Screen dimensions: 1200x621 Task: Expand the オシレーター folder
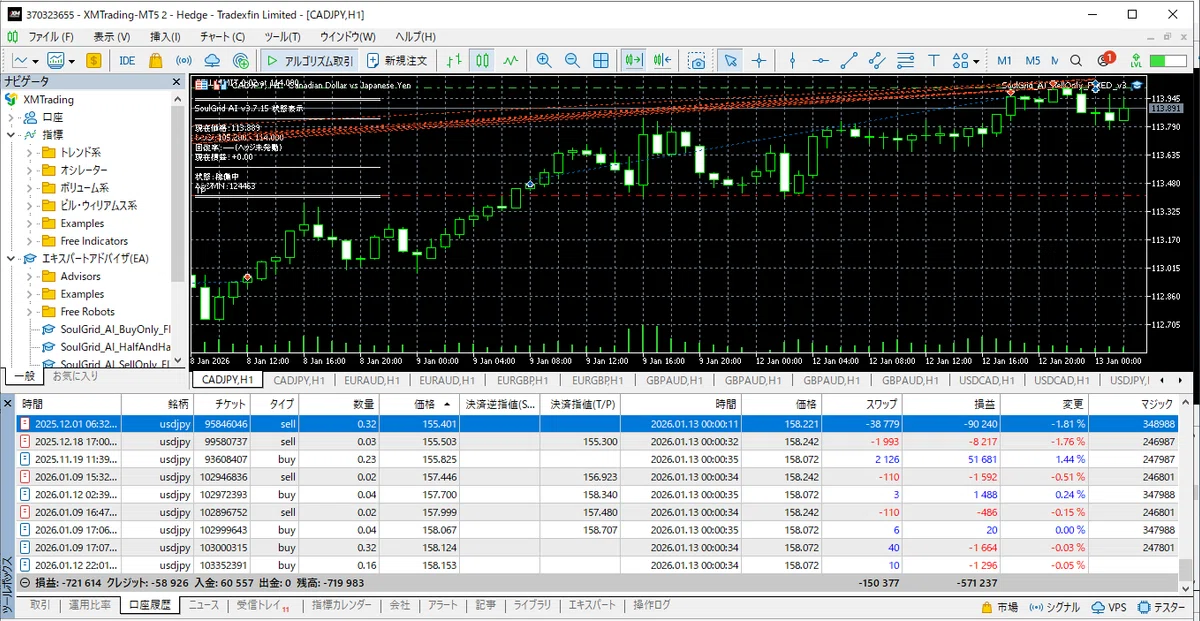pyautogui.click(x=30, y=170)
